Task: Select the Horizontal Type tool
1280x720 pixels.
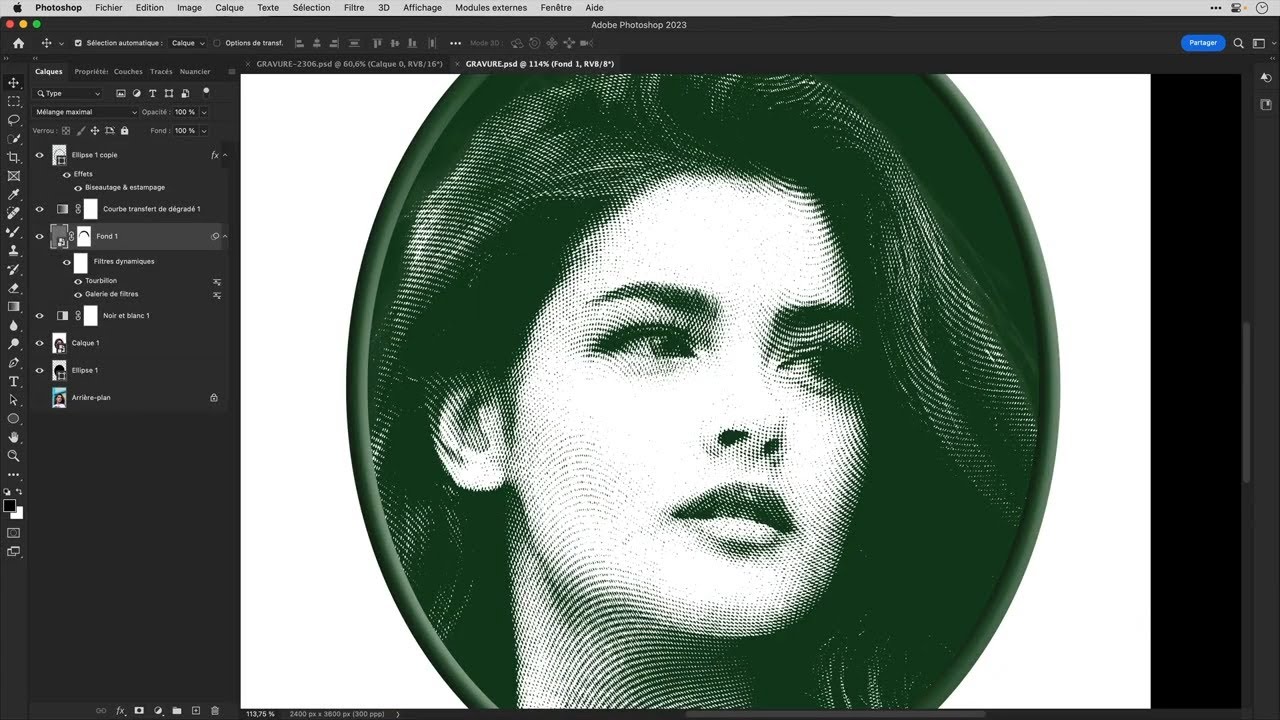Action: [14, 381]
